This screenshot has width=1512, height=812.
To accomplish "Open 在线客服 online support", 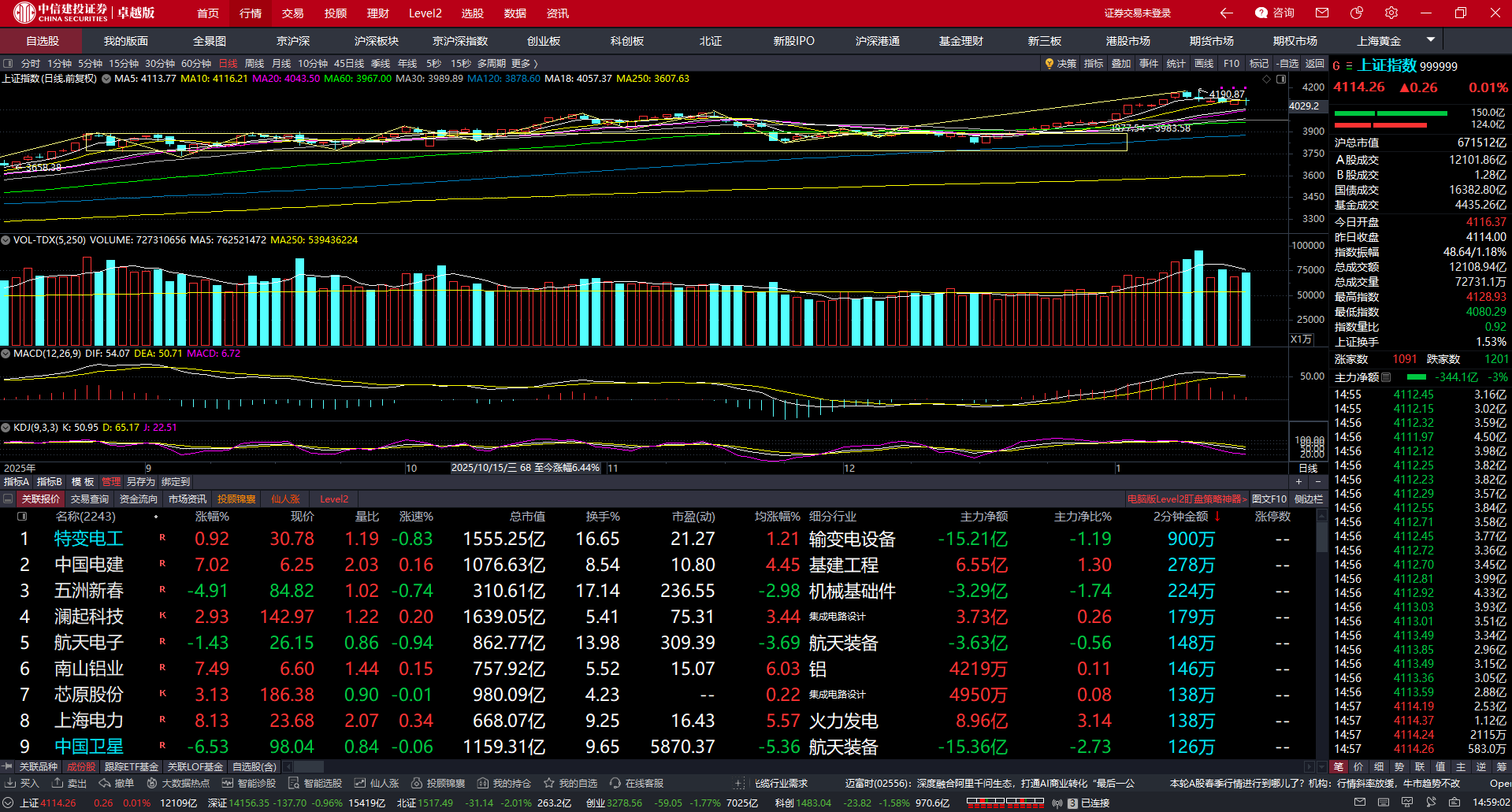I will point(637,783).
